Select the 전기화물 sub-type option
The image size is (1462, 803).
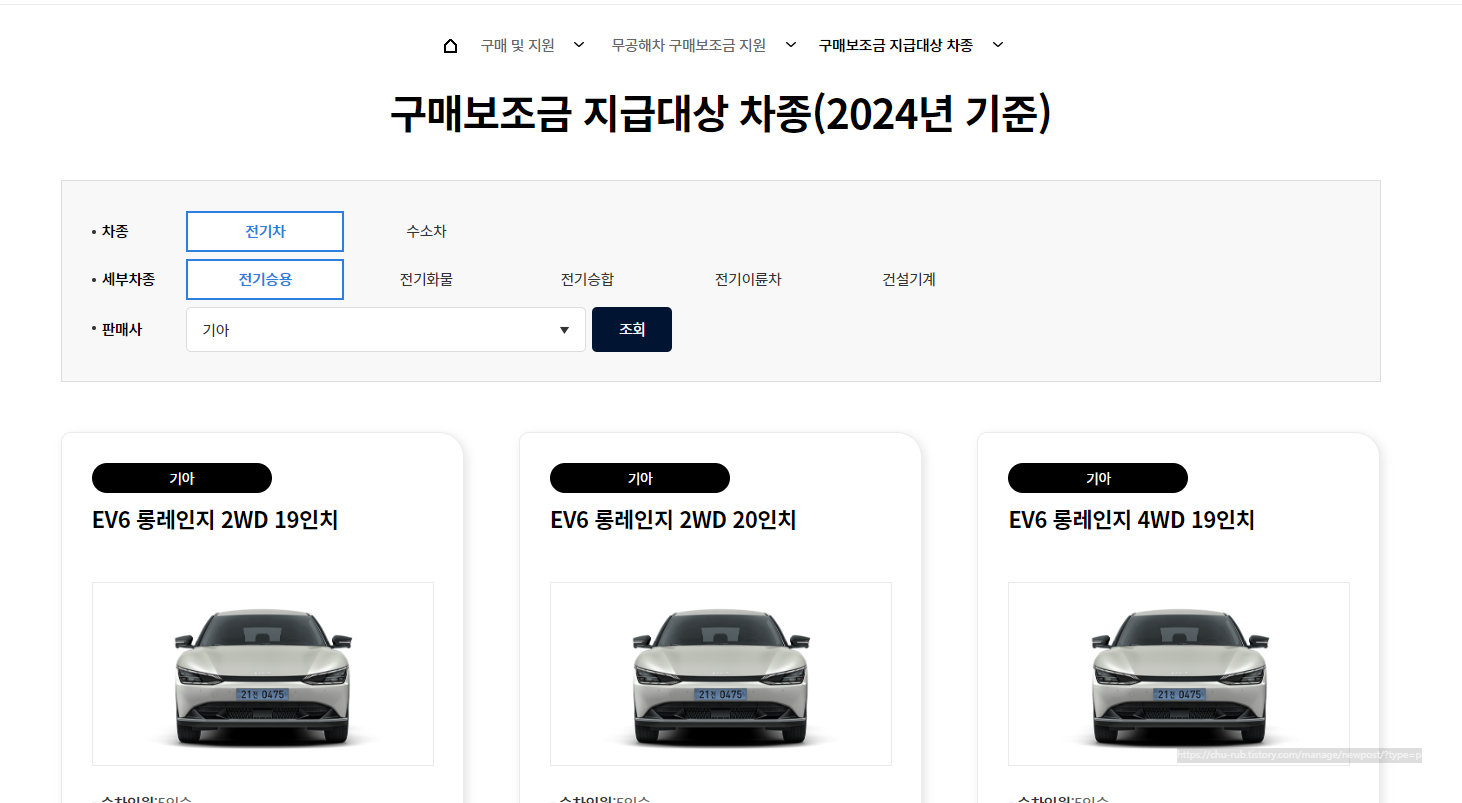tap(426, 279)
